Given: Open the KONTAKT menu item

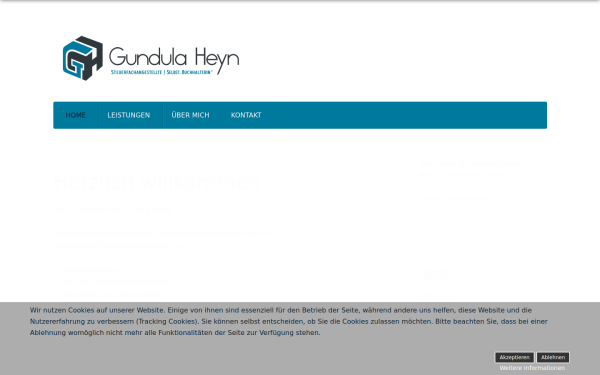Looking at the screenshot, I should click(246, 115).
